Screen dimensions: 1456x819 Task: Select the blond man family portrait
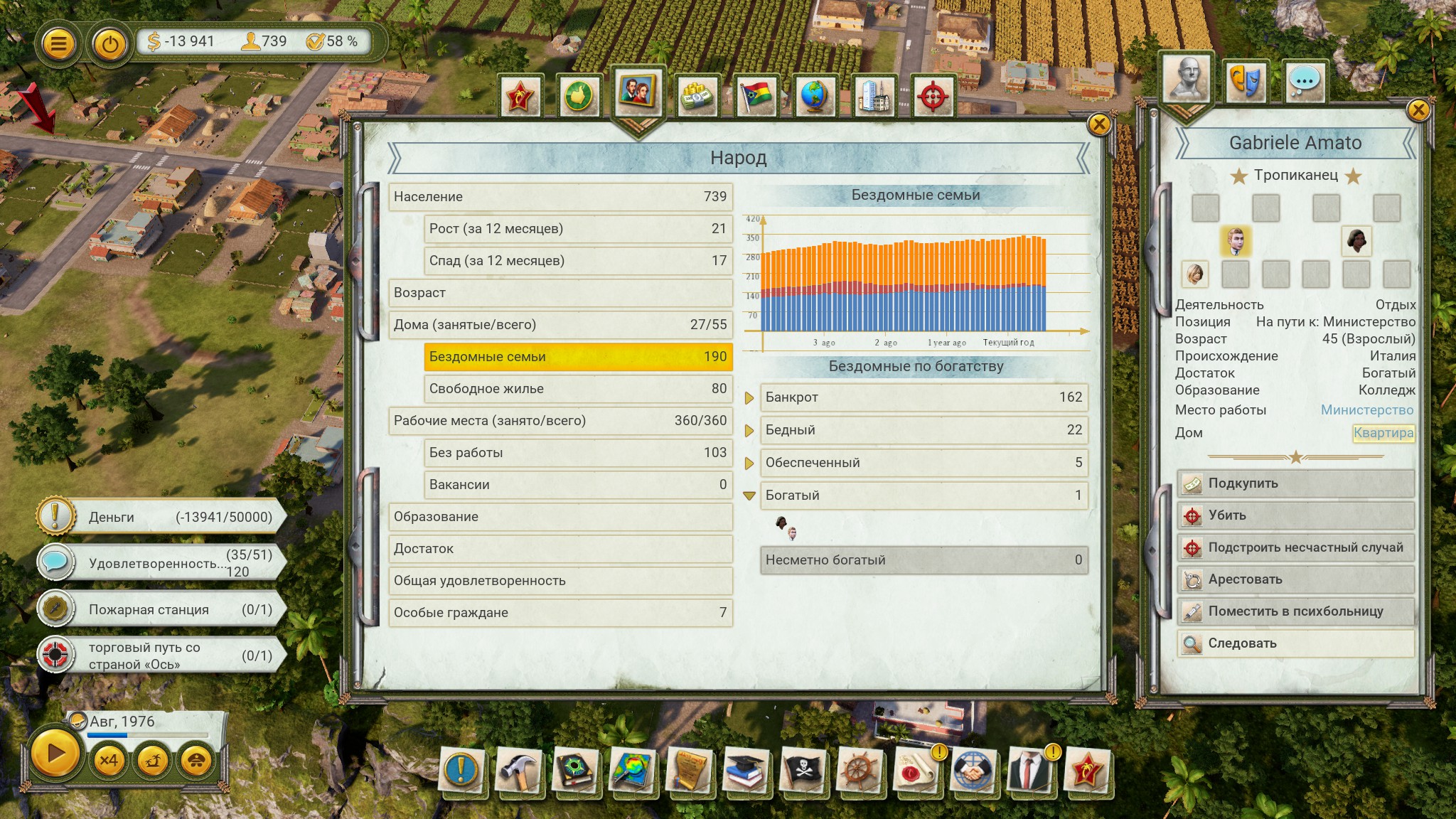1236,241
